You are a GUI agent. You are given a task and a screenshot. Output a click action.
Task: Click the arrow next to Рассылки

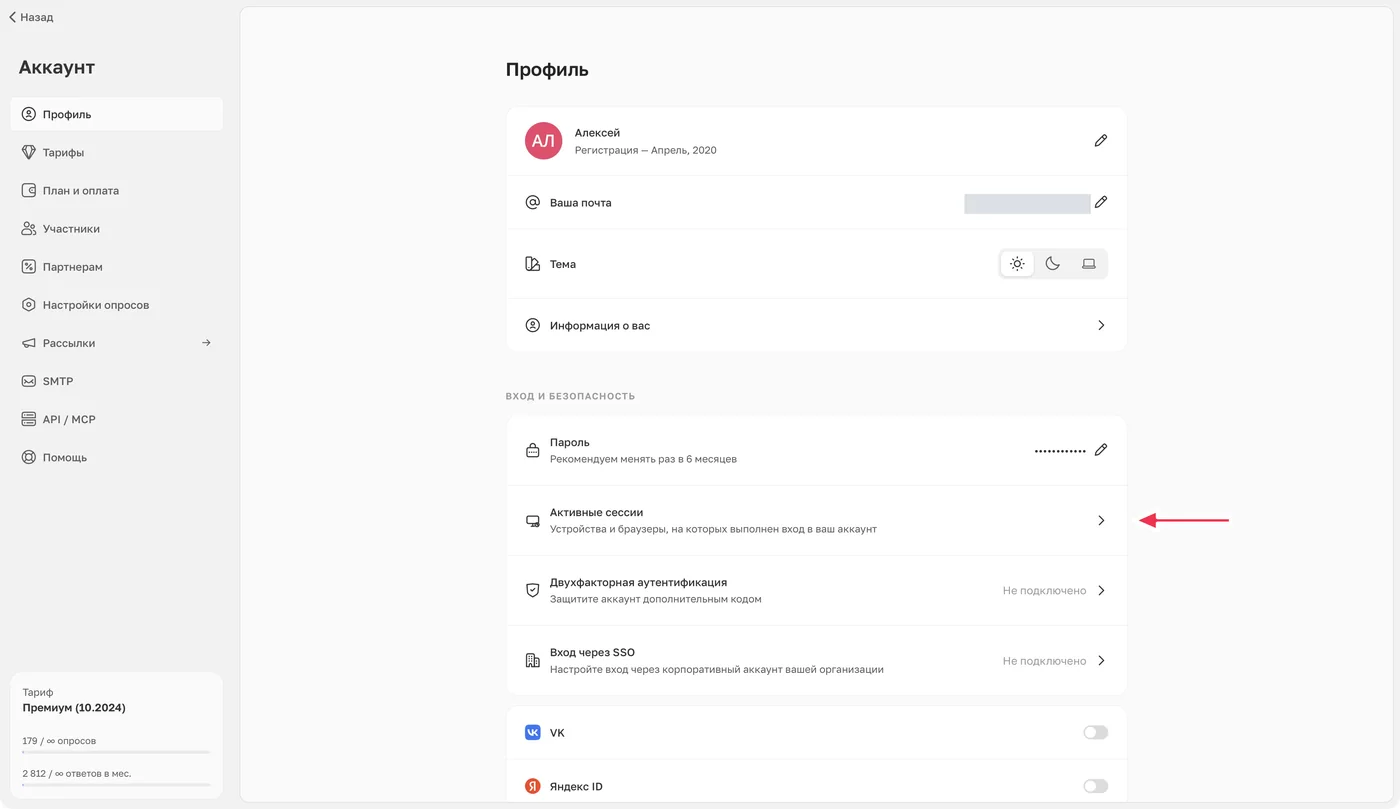pyautogui.click(x=206, y=343)
